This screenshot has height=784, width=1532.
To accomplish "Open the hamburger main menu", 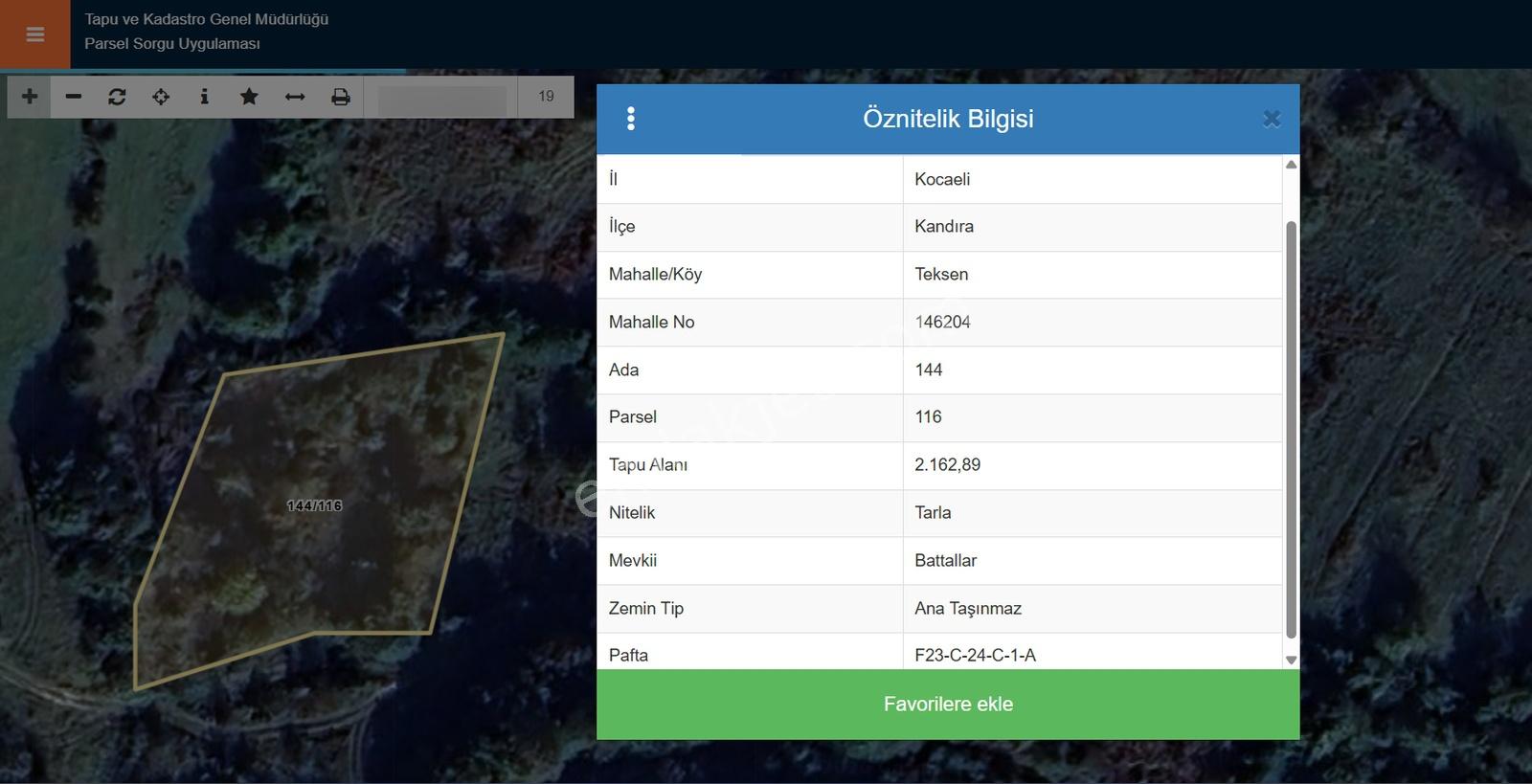I will tap(35, 34).
